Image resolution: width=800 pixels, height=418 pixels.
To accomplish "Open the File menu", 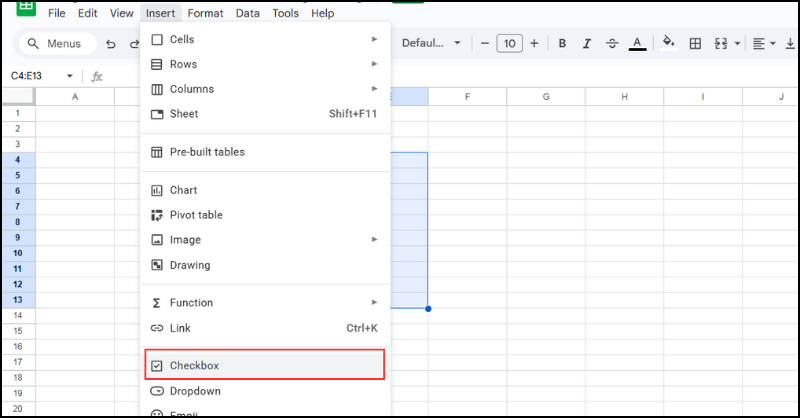I will 57,13.
